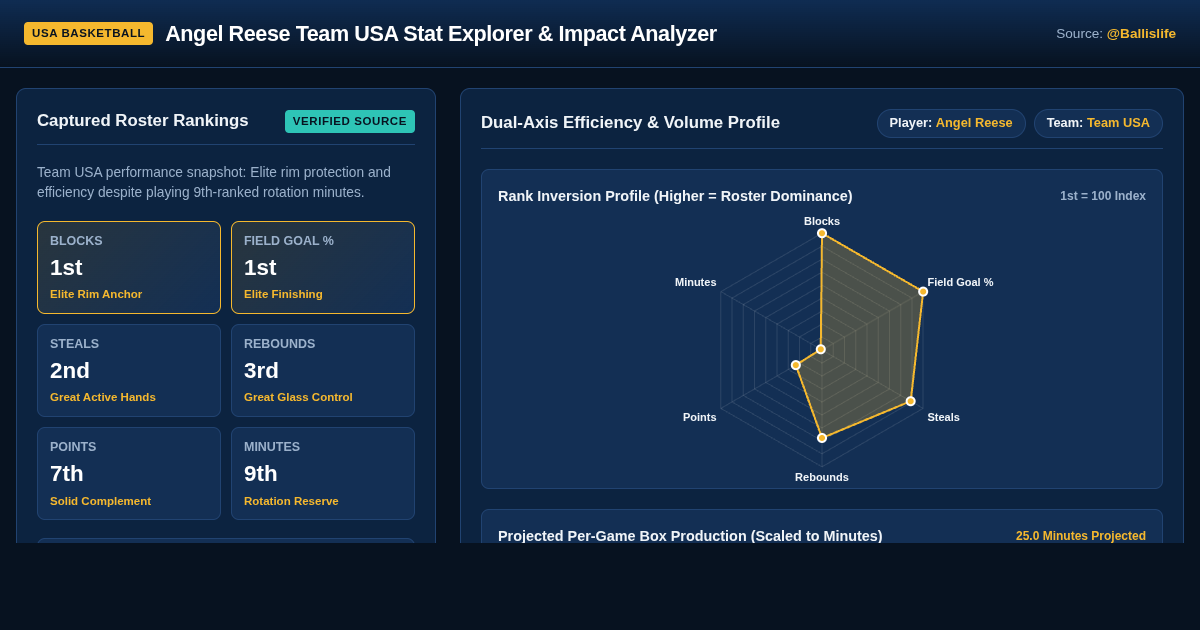Click the Steals axis label on radar
The height and width of the screenshot is (630, 1200).
[943, 417]
